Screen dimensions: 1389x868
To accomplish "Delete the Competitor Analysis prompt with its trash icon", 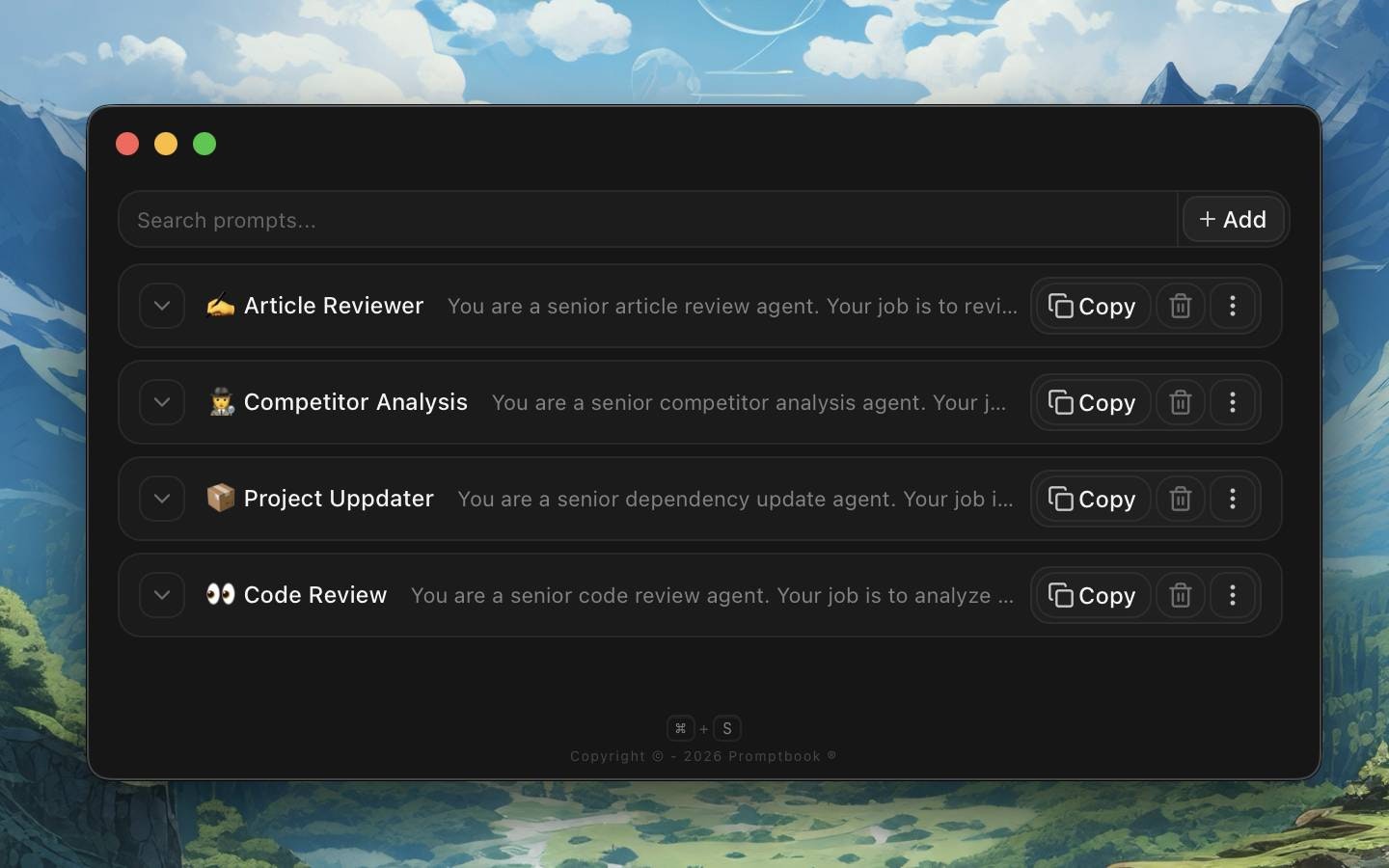I will 1180,402.
